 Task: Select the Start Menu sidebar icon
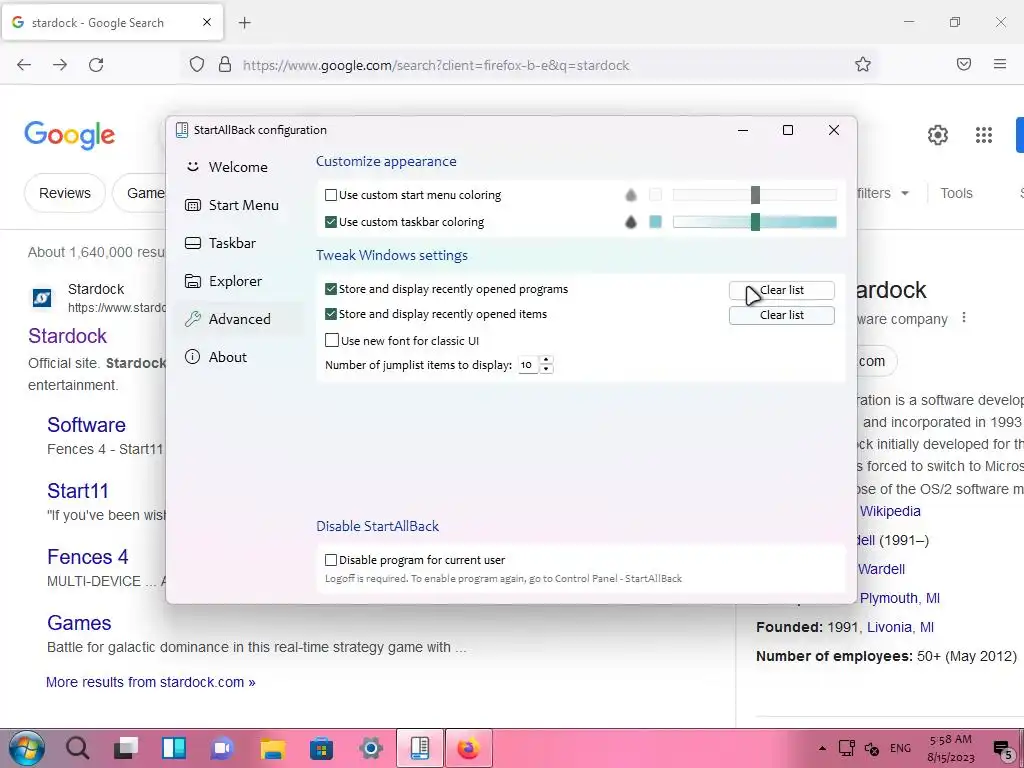click(193, 205)
